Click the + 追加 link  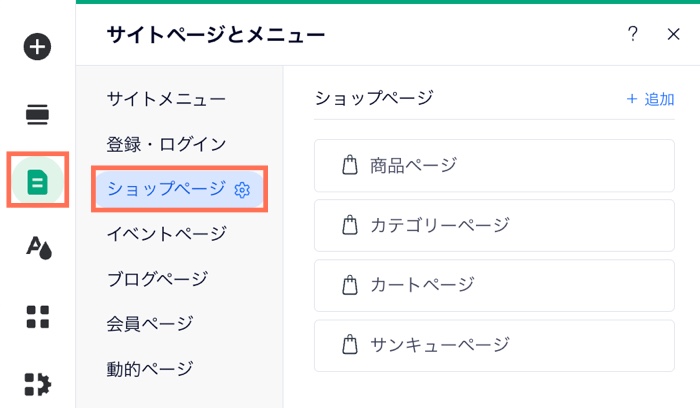click(x=650, y=99)
